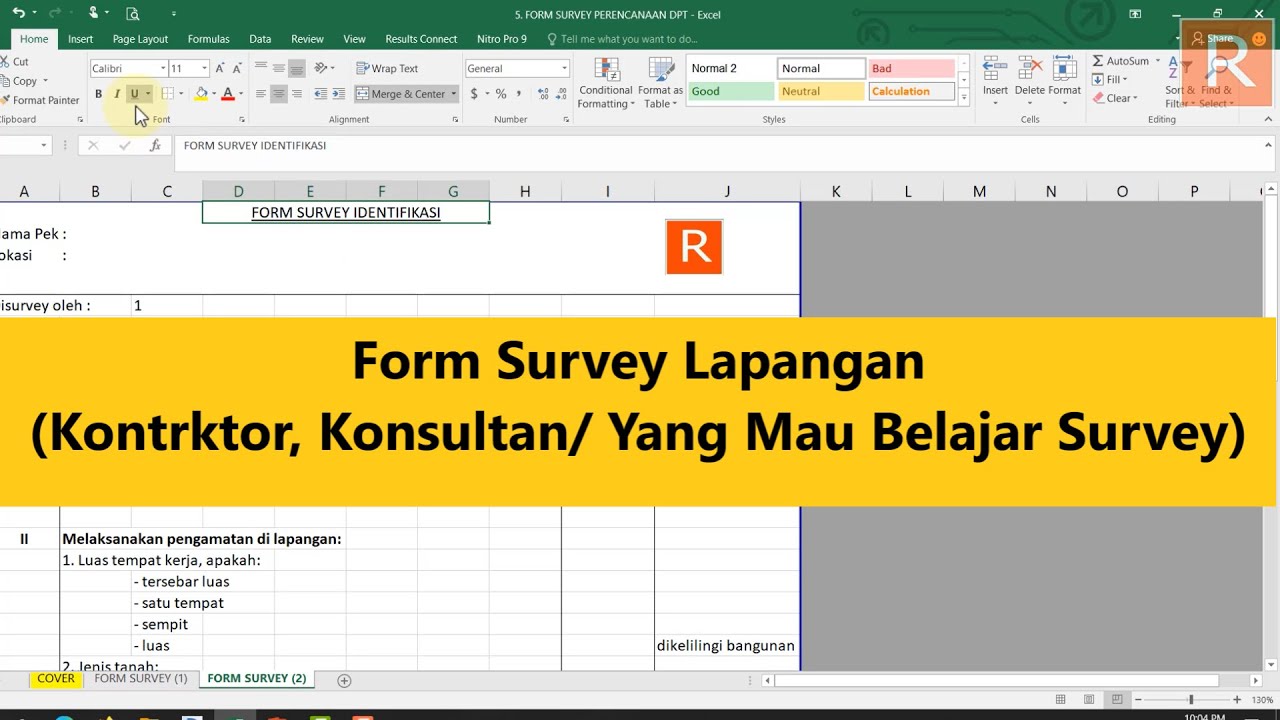Apply the Good cell style
The height and width of the screenshot is (720, 1280).
(730, 91)
